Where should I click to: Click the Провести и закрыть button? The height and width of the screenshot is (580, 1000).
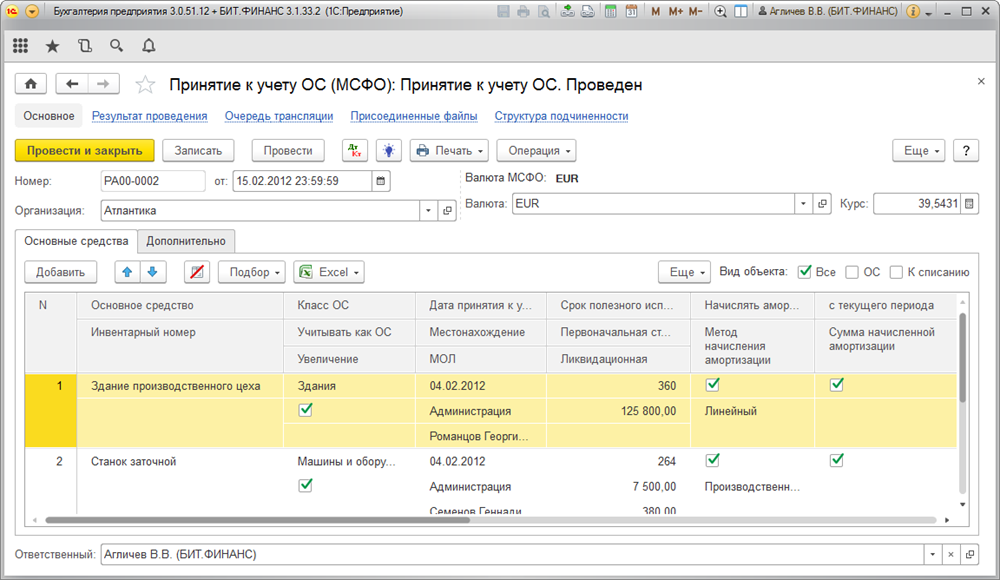[84, 151]
